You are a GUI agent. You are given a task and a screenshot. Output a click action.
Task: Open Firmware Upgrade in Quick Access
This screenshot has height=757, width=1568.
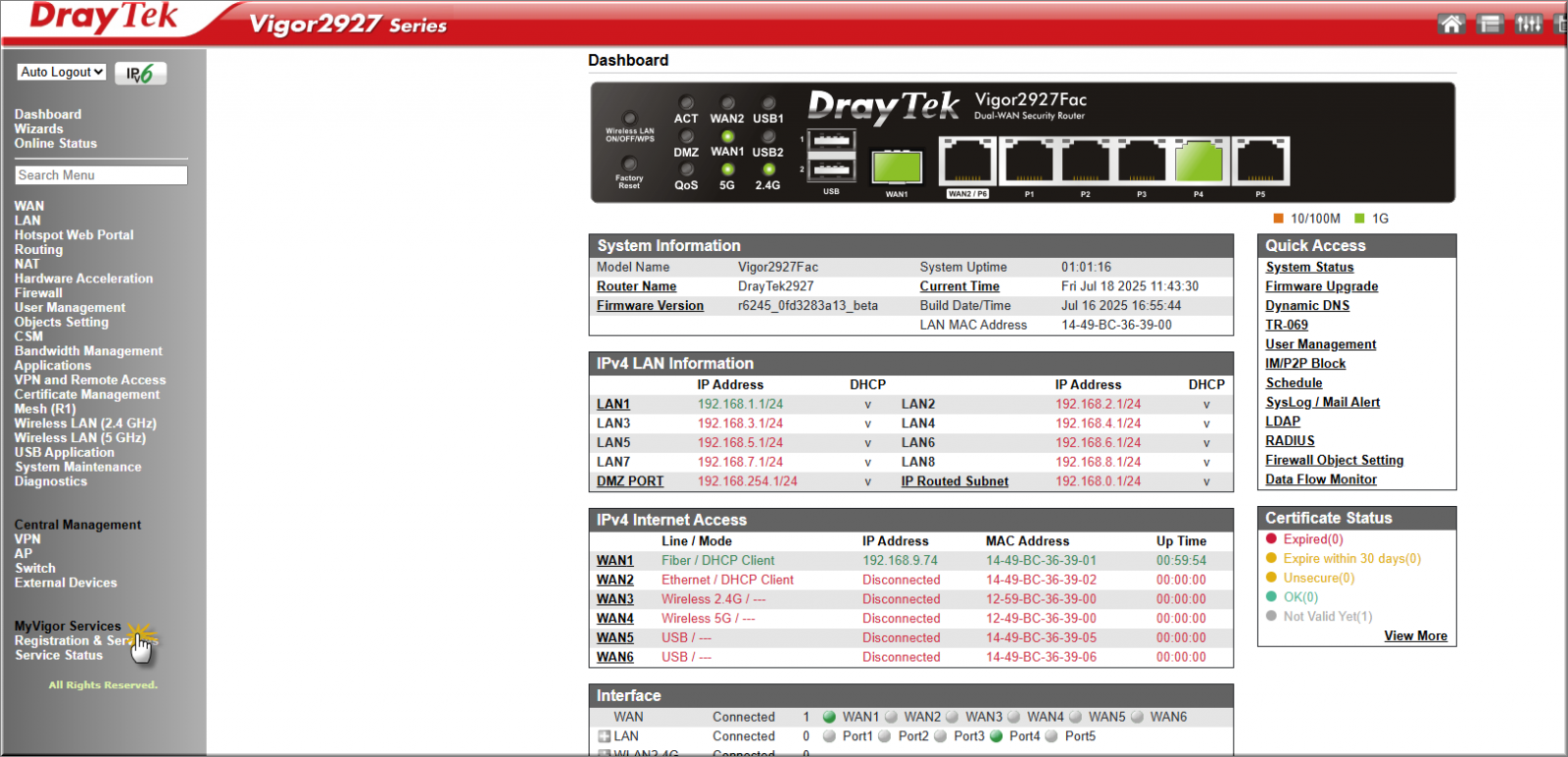click(1322, 286)
